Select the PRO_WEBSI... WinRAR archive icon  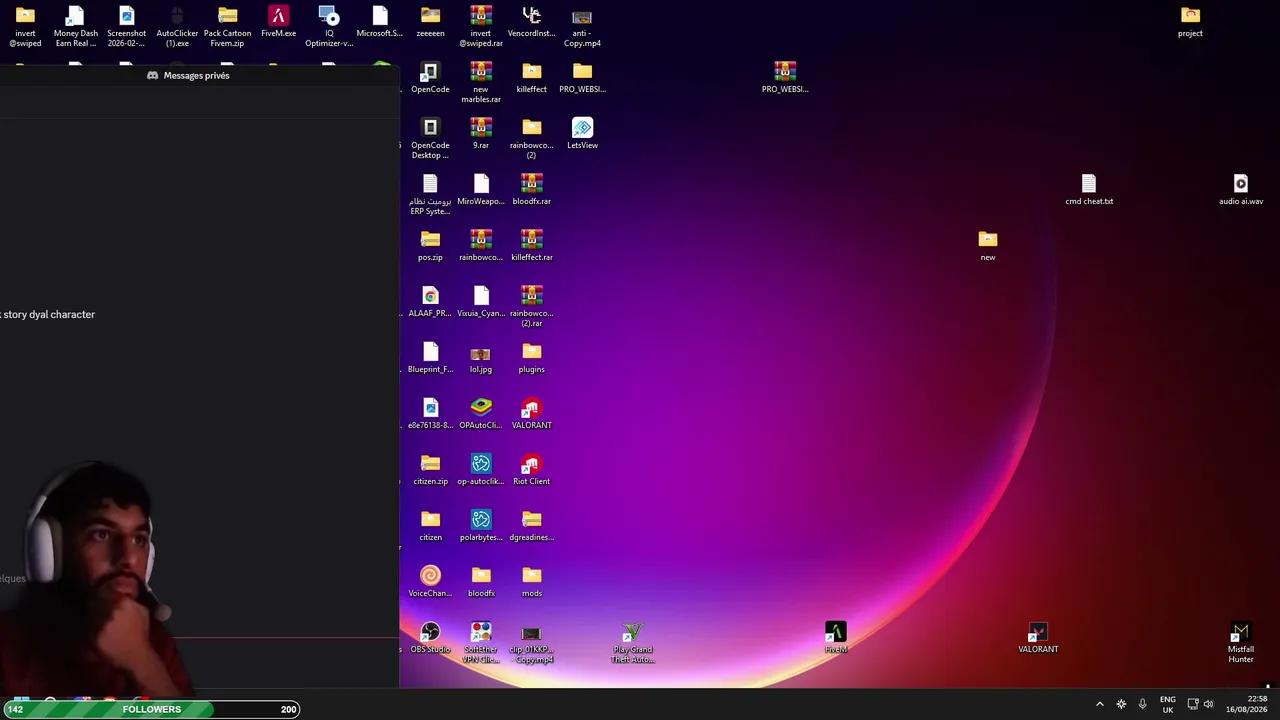point(785,78)
